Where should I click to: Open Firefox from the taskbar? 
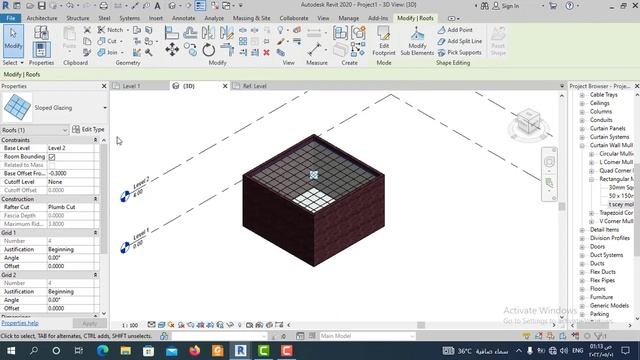[x=195, y=351]
